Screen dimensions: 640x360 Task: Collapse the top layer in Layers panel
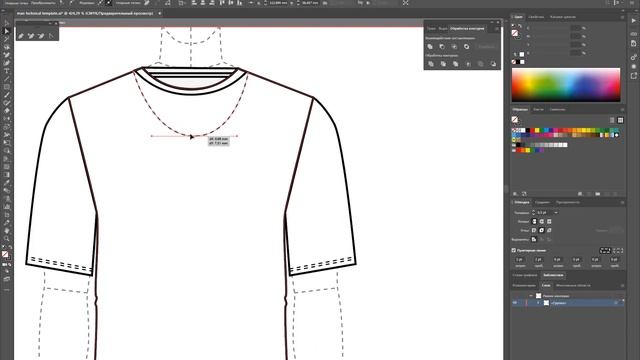click(x=531, y=296)
